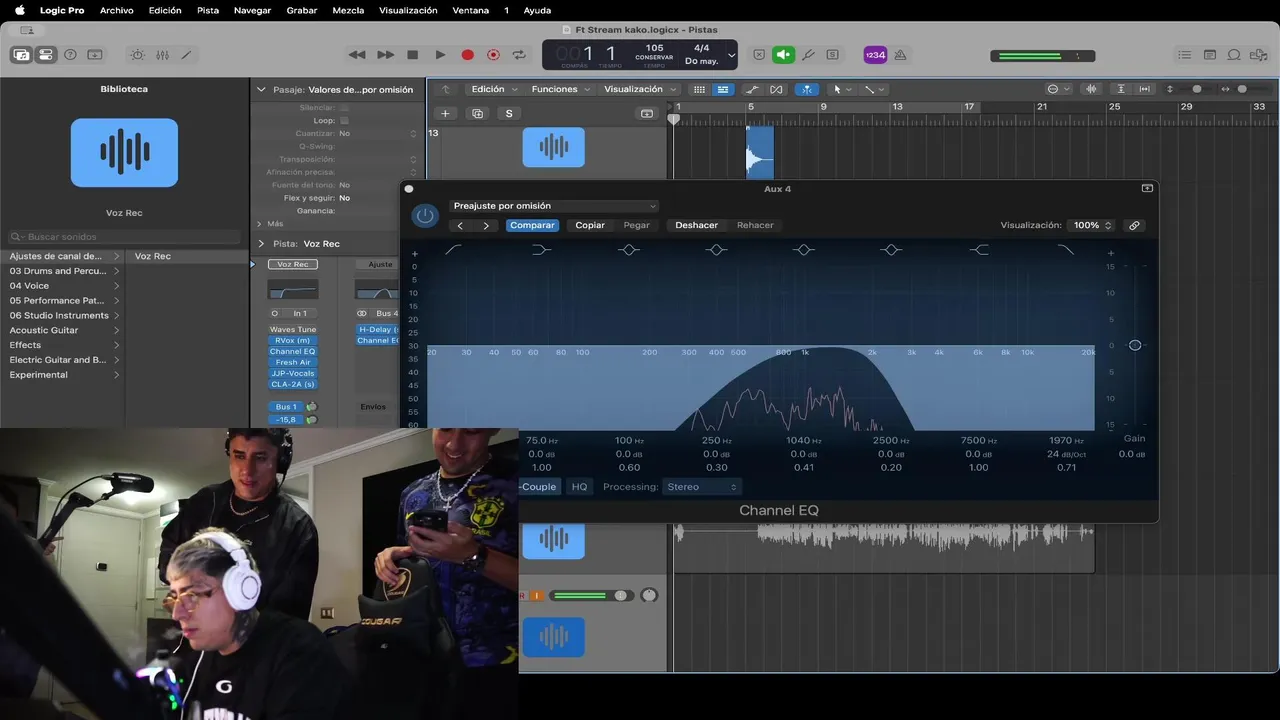Click the plugin link chain icon
The width and height of the screenshot is (1280, 720).
click(1134, 226)
